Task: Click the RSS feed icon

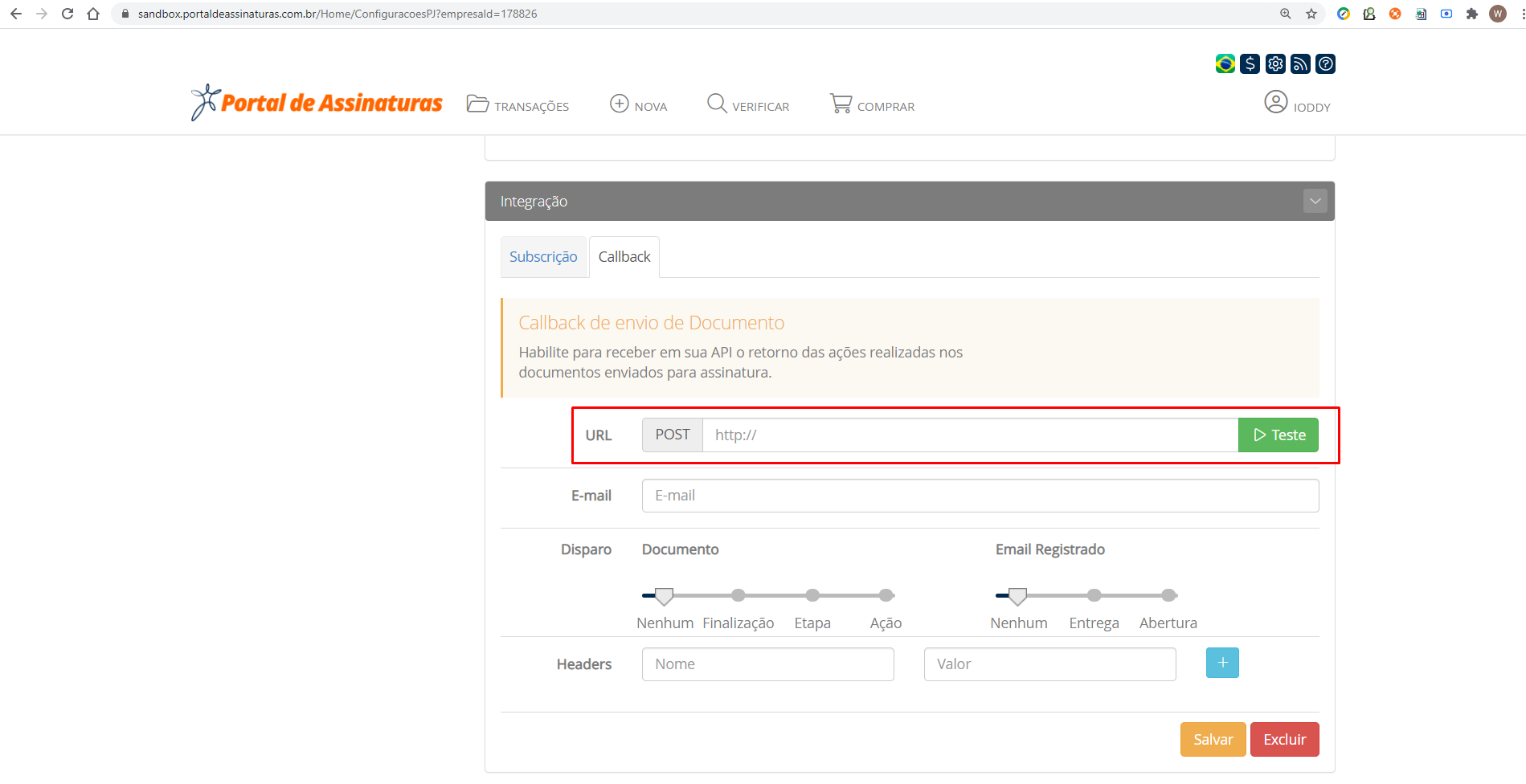Action: point(1300,63)
